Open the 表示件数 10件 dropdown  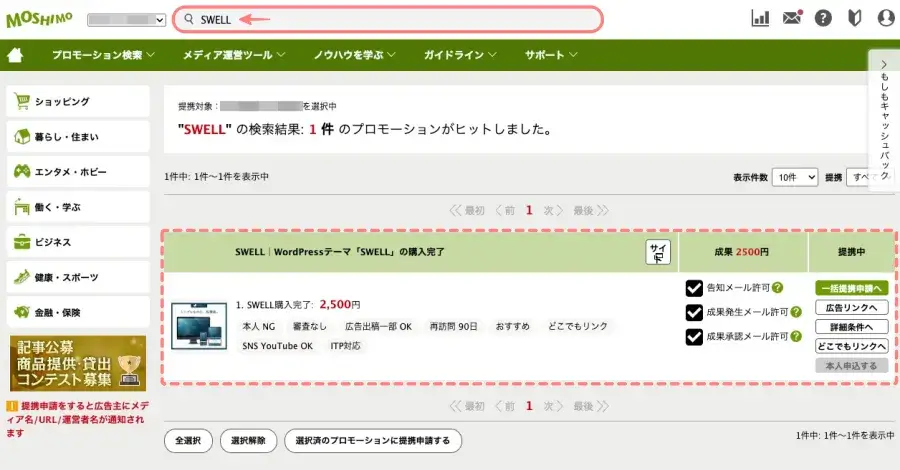pyautogui.click(x=795, y=177)
